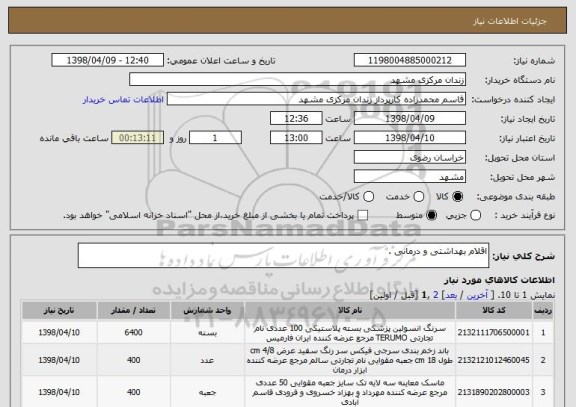Select product code 213189020280003
The image size is (576, 407).
coord(493,392)
